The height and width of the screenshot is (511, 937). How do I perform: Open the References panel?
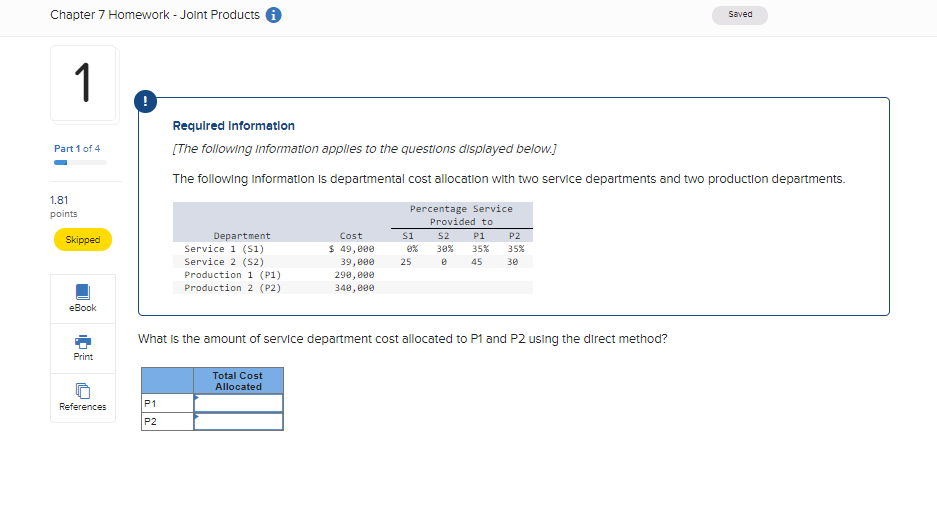(83, 398)
